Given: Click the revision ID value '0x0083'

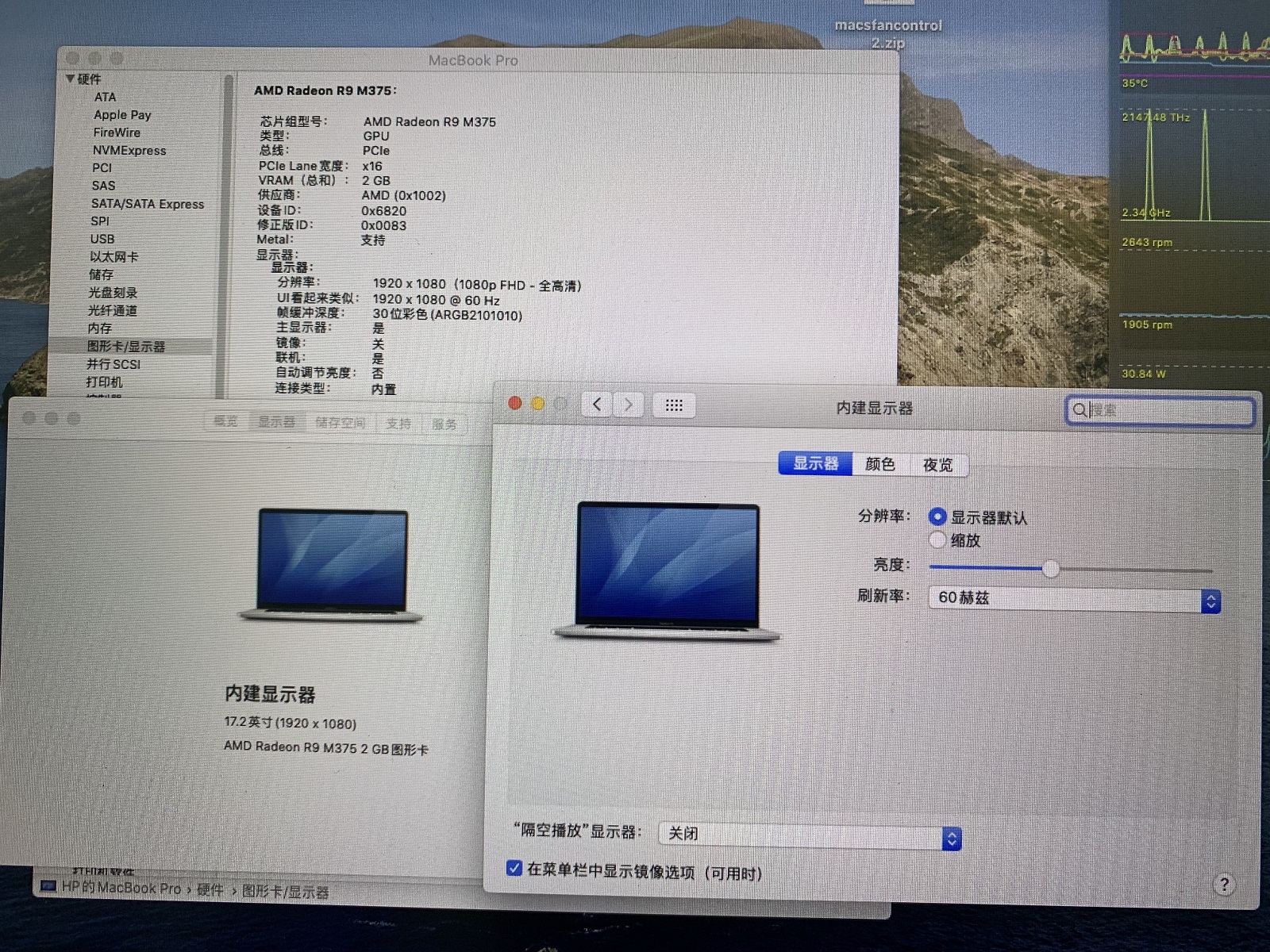Looking at the screenshot, I should 384,225.
